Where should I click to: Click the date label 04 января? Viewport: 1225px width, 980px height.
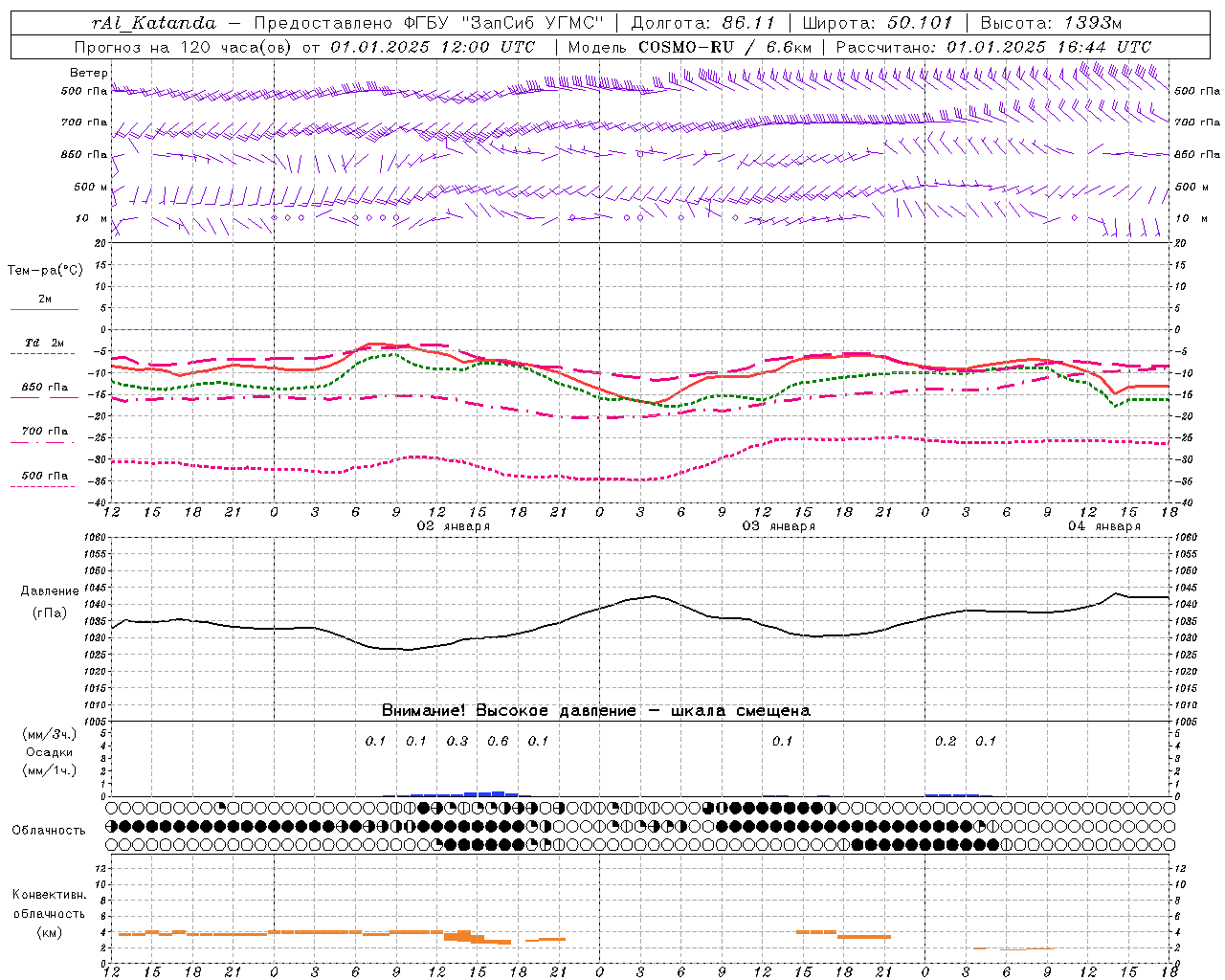tap(1104, 526)
